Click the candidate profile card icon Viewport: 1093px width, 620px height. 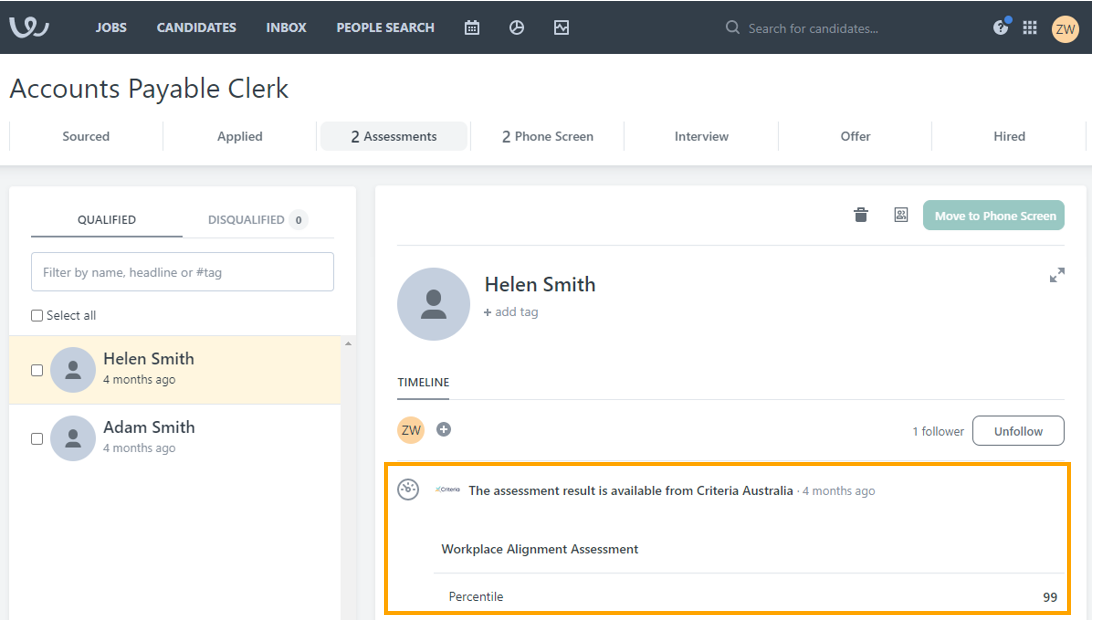901,215
